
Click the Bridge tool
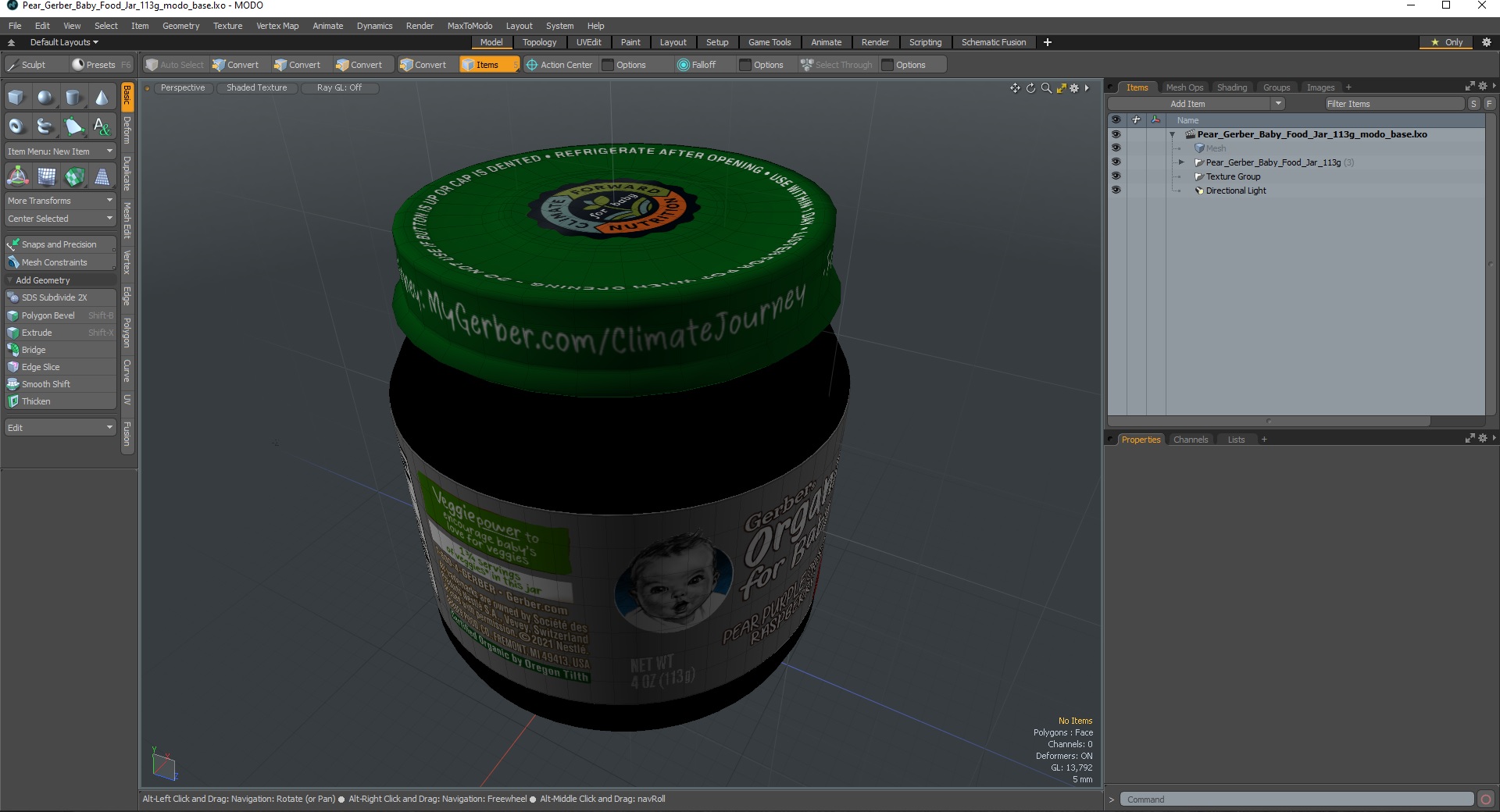click(x=61, y=350)
